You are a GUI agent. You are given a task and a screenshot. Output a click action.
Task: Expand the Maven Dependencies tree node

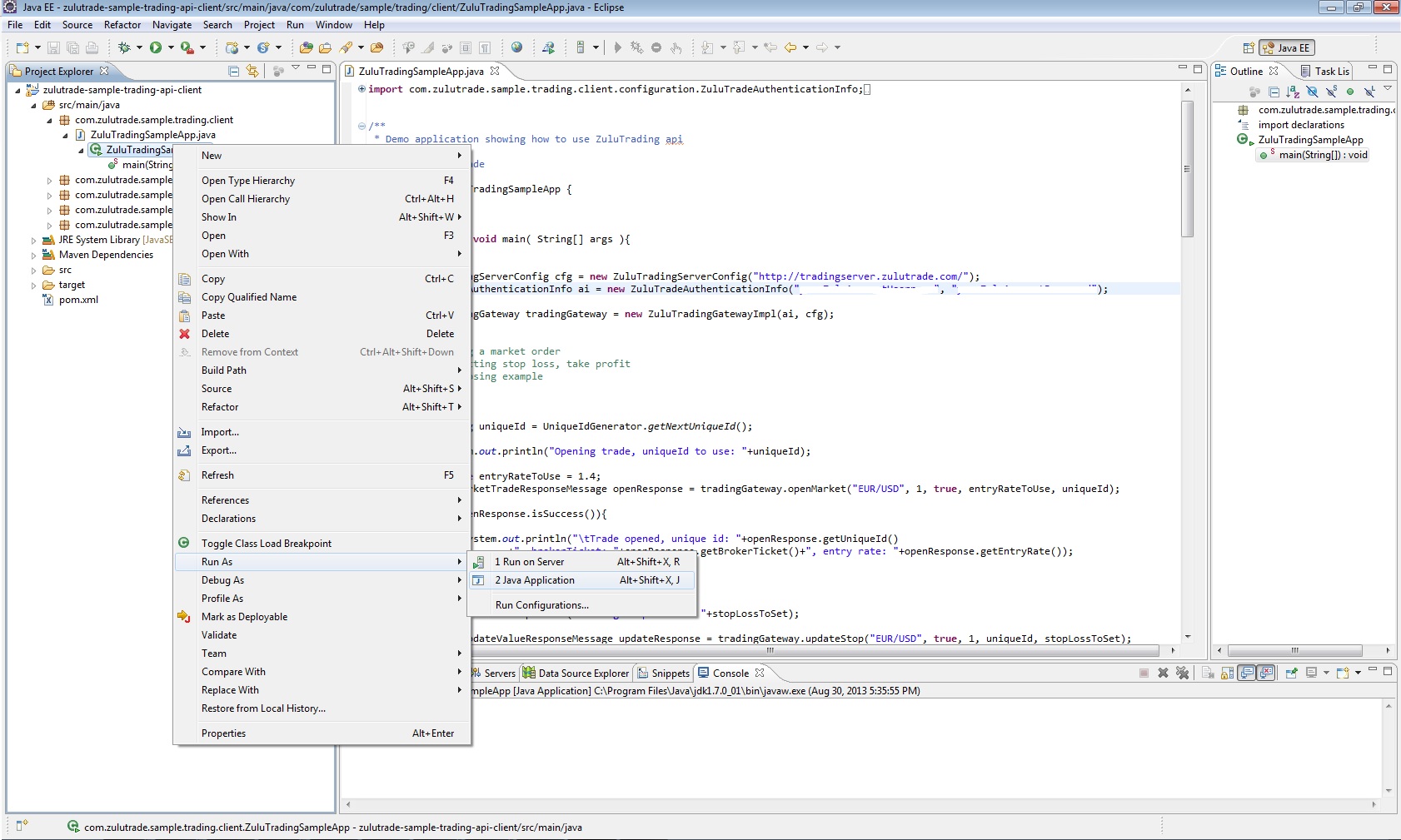click(33, 256)
